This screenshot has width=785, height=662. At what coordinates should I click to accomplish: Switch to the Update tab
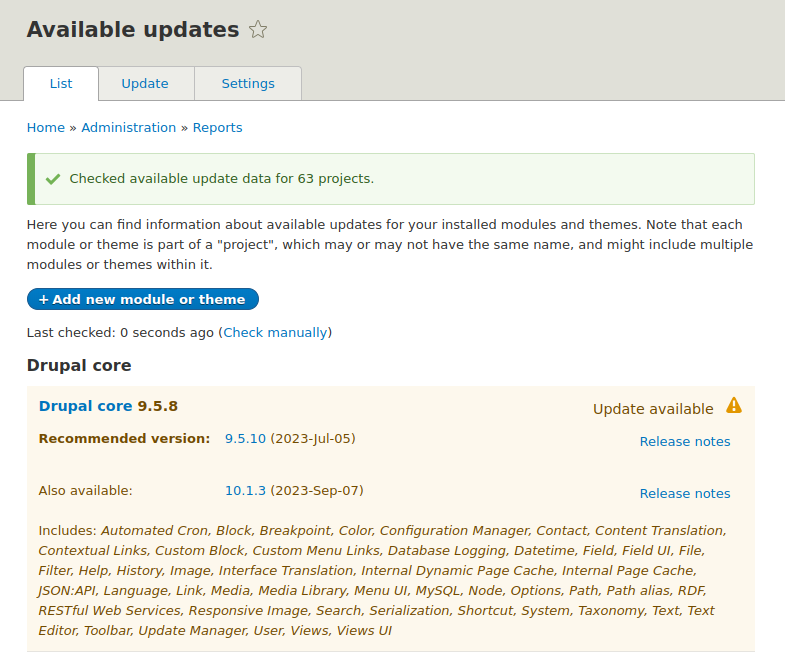coord(145,84)
